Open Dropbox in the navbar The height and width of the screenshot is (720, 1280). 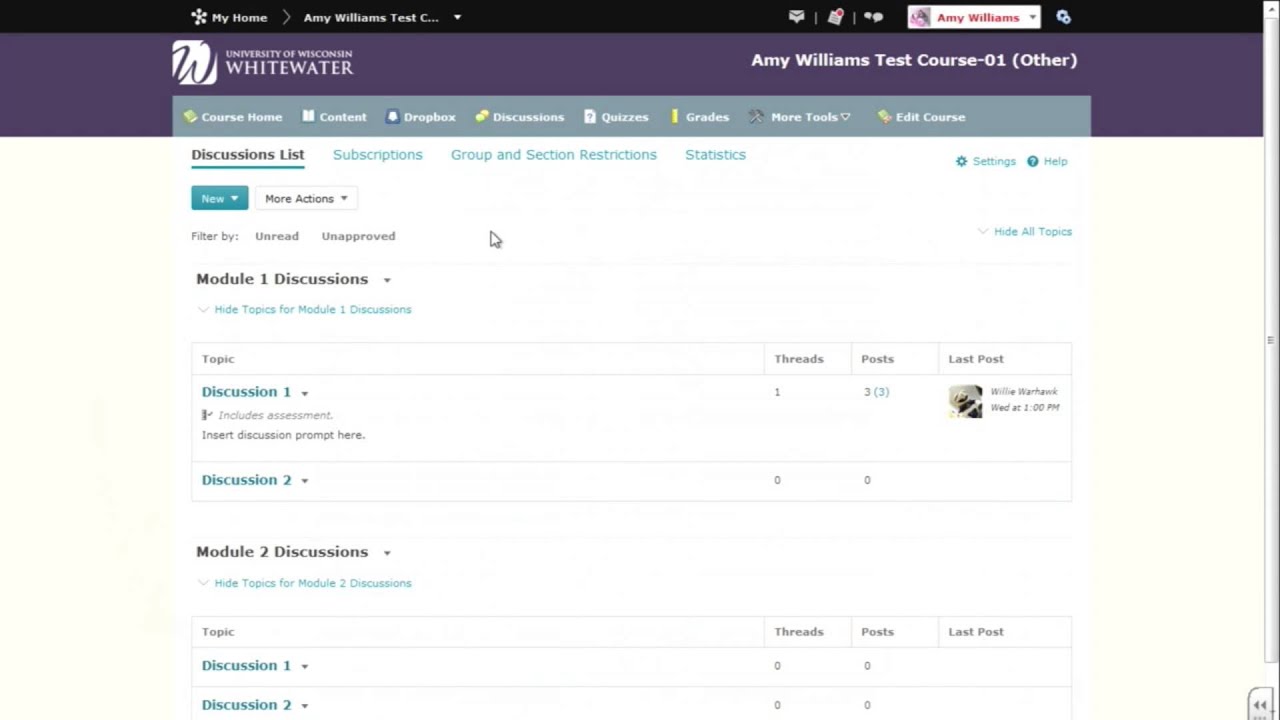(421, 117)
